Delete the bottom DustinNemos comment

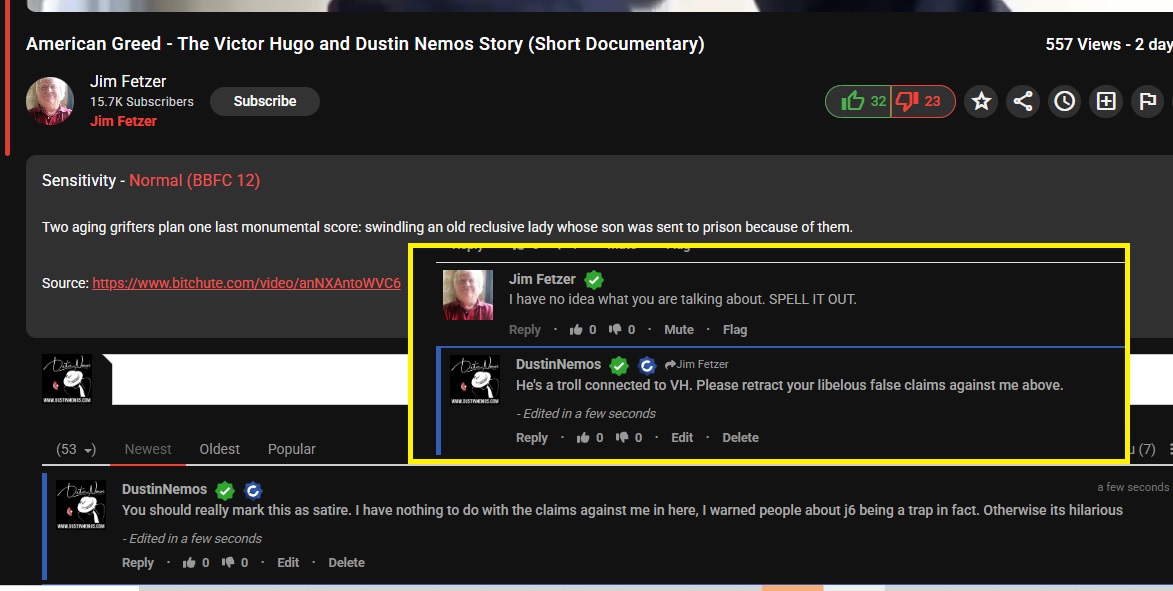(x=346, y=563)
